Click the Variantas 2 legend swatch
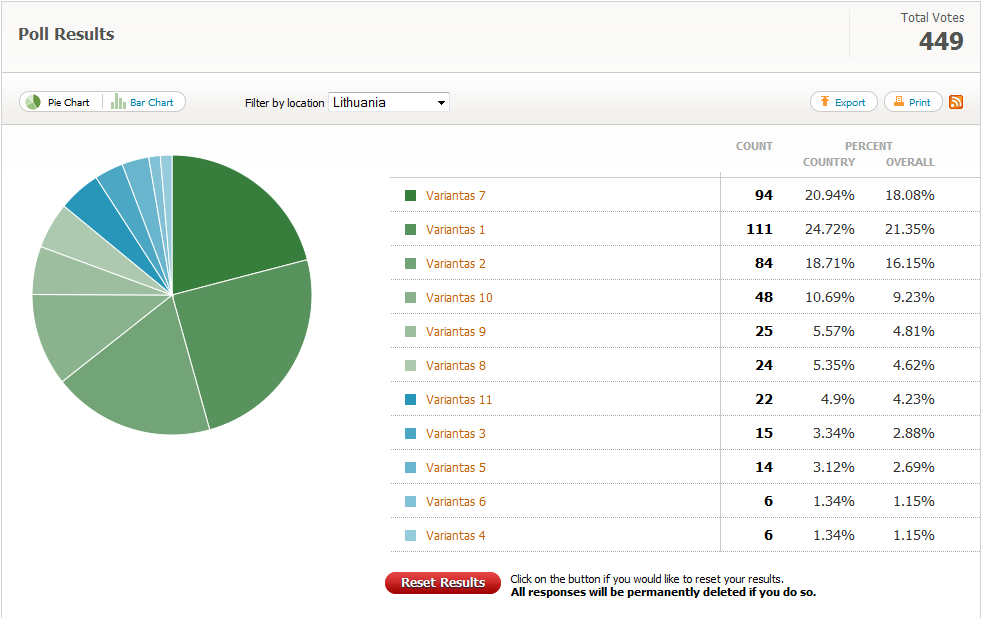The image size is (982, 618). (x=410, y=264)
